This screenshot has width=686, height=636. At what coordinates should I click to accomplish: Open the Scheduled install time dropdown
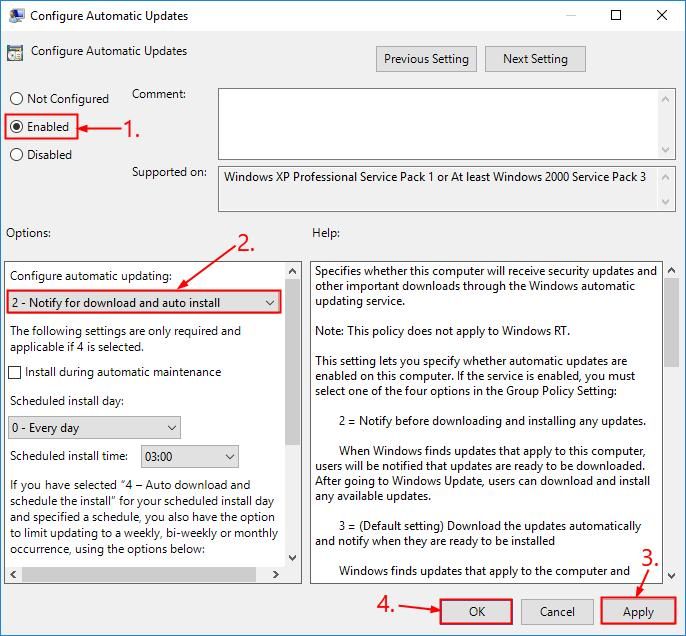[x=189, y=457]
